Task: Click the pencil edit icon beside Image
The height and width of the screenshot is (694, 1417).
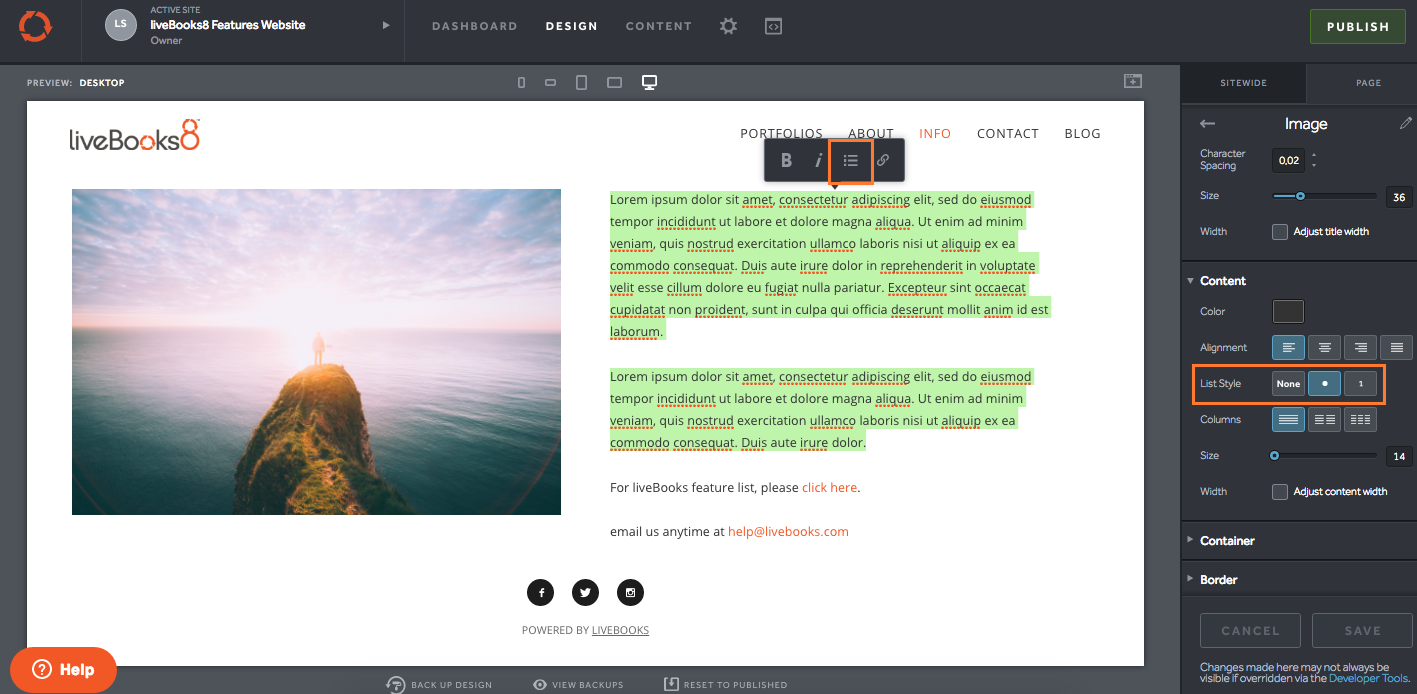Action: (1406, 124)
